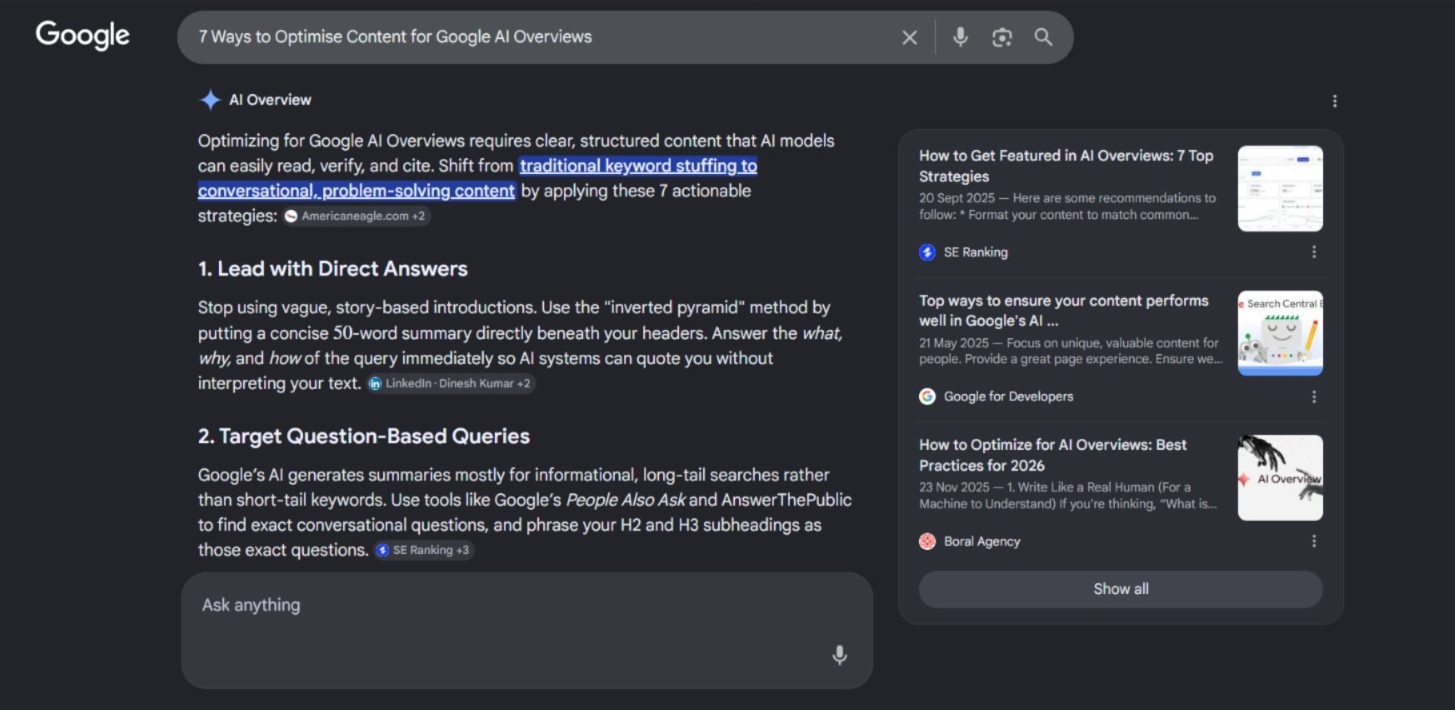Open 'How to Get Featured in AI Overviews' result
The width and height of the screenshot is (1455, 710).
pyautogui.click(x=1066, y=166)
